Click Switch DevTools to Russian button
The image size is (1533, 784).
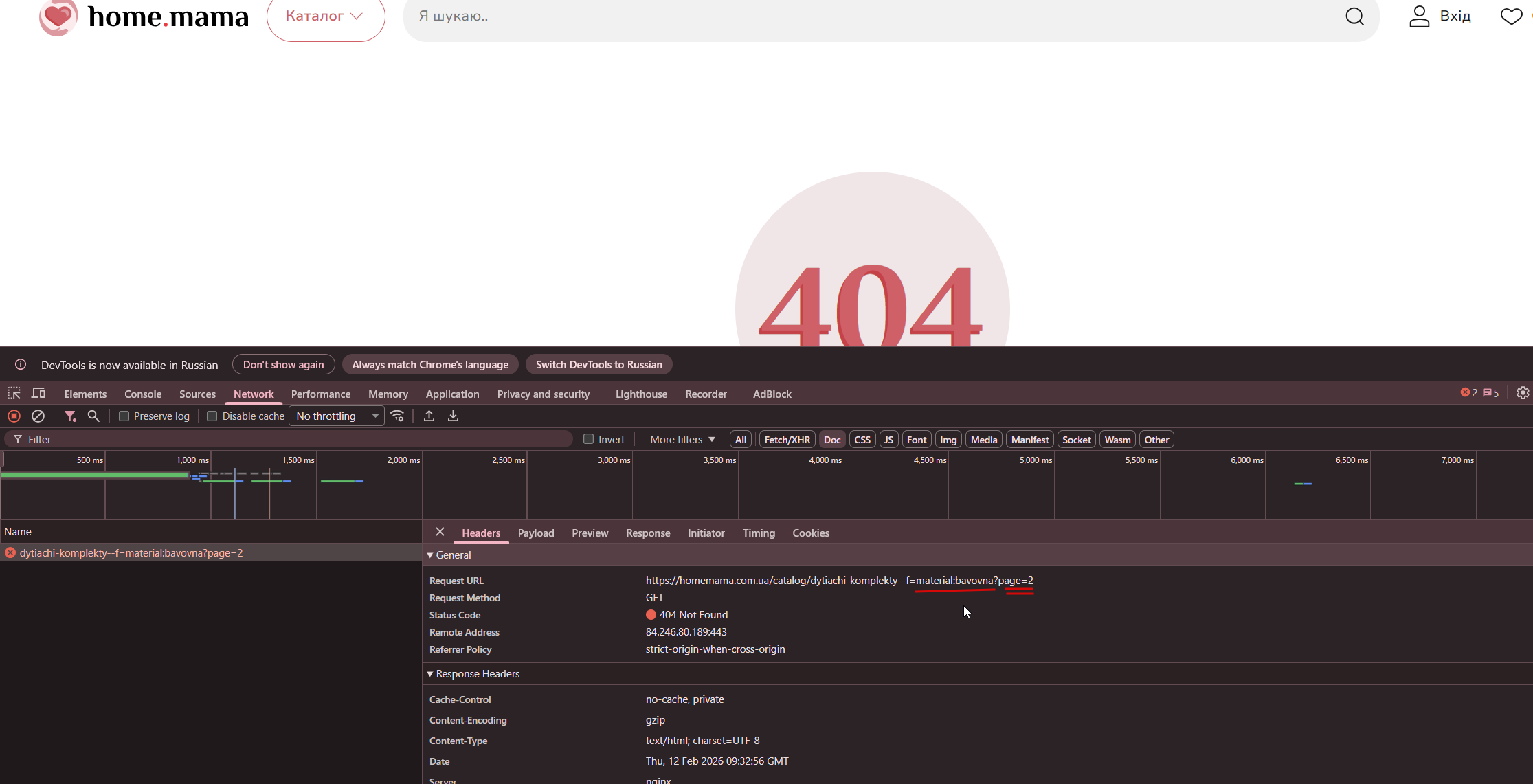point(598,364)
